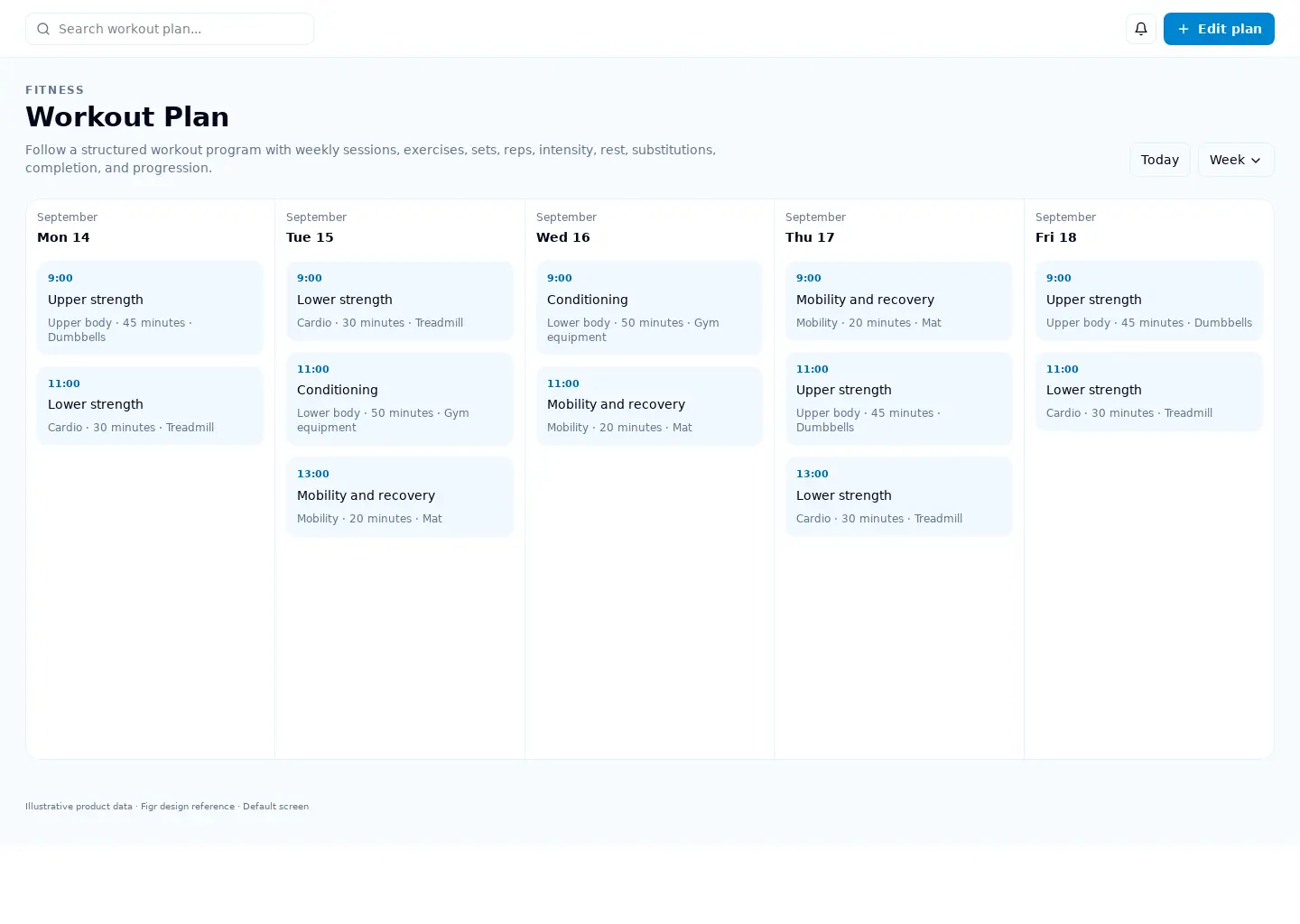Click the Fri 18 day header
Image resolution: width=1300 pixels, height=924 pixels.
(x=1055, y=237)
